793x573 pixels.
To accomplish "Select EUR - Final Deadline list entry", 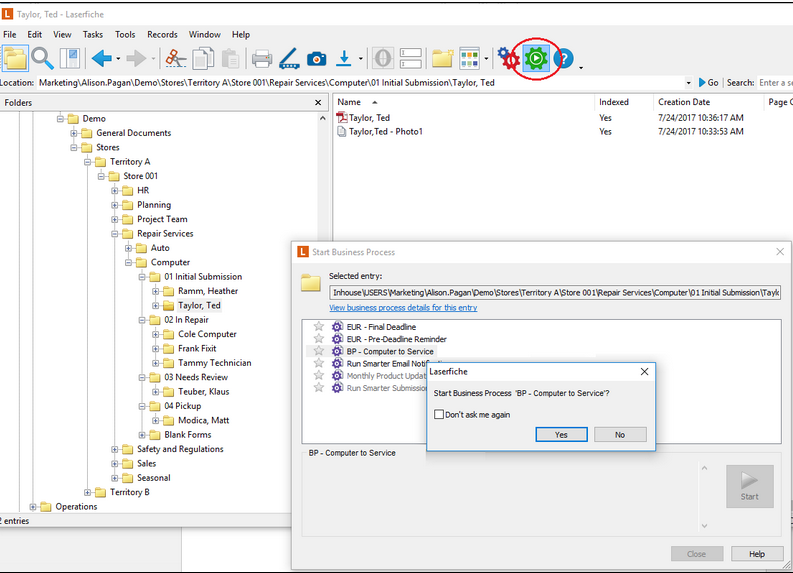I will [381, 327].
